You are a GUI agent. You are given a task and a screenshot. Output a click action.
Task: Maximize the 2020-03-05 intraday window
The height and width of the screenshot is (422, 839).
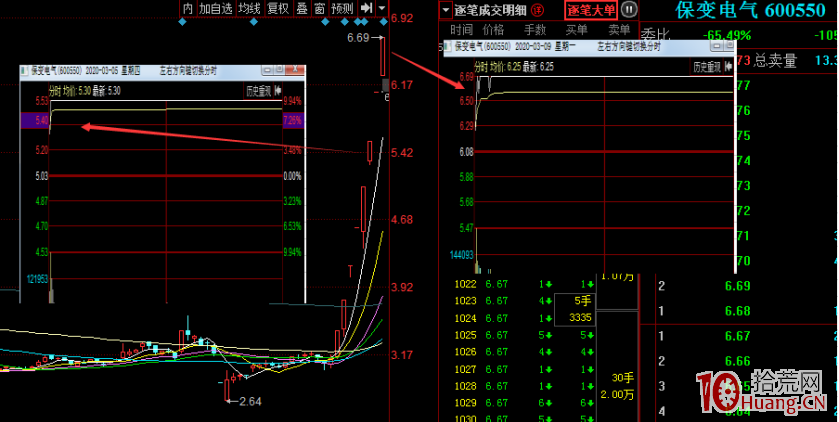279,70
